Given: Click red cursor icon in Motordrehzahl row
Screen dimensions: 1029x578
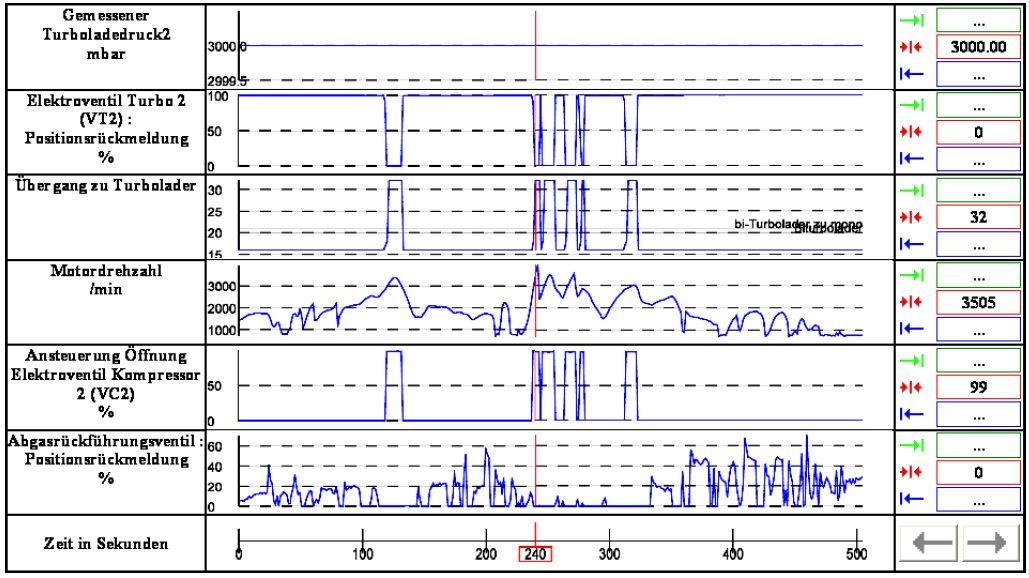Looking at the screenshot, I should pos(912,302).
